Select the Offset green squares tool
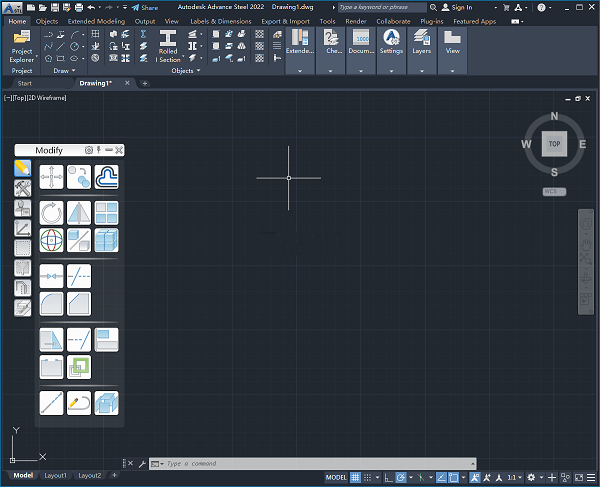 point(79,367)
